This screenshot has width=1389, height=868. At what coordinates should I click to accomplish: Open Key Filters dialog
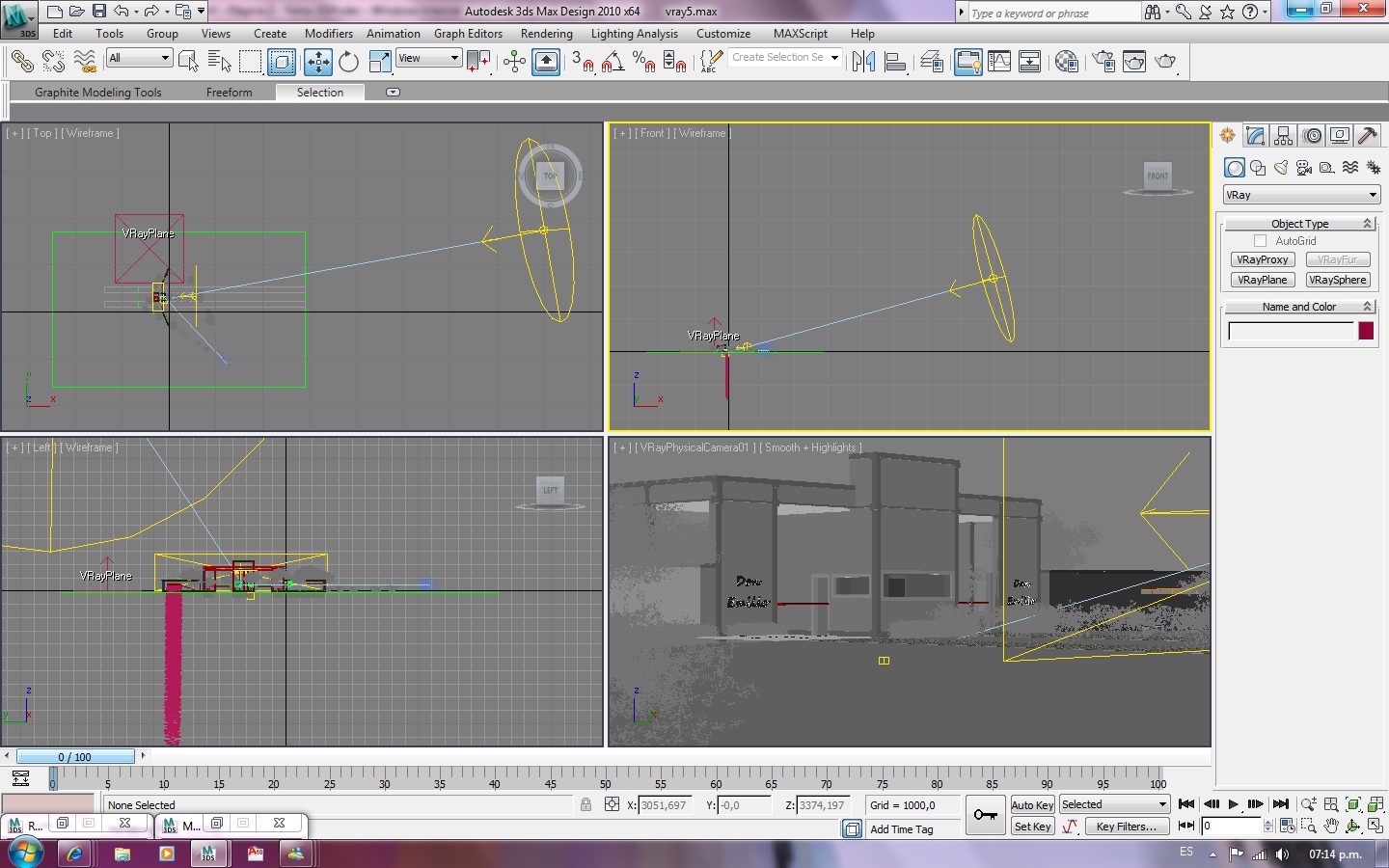pyautogui.click(x=1127, y=827)
